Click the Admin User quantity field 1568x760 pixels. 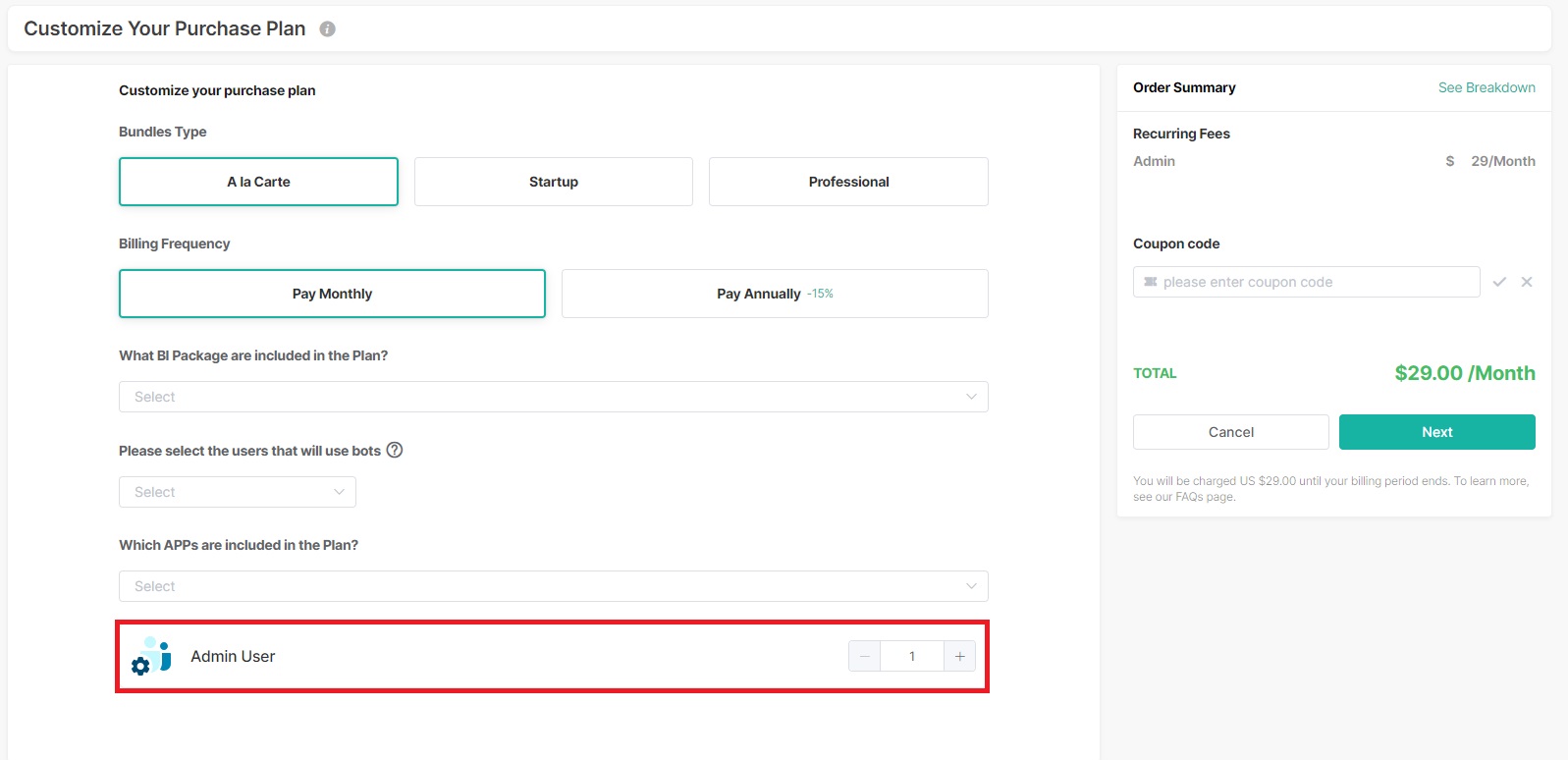(912, 656)
